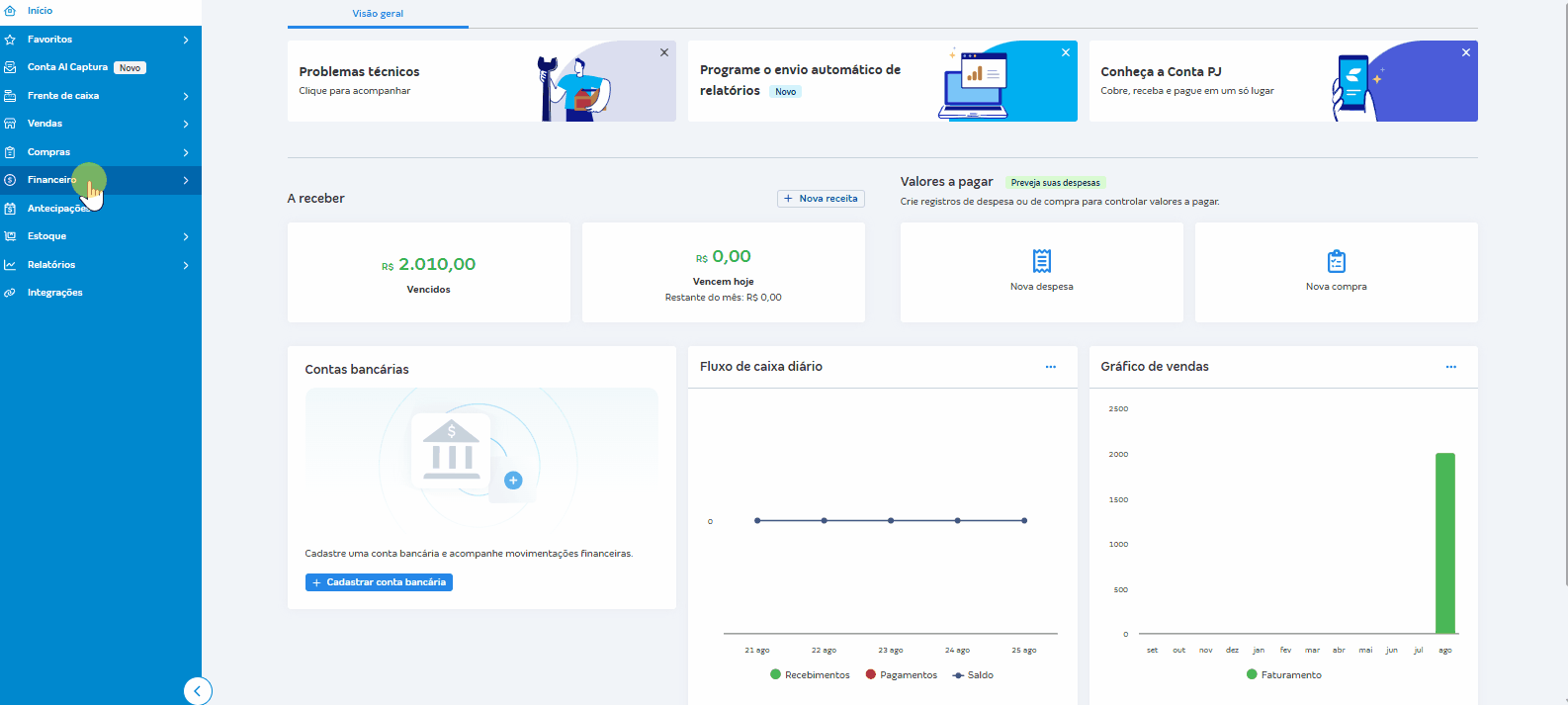Open Fluxo de caixa diário options menu
This screenshot has height=705, width=1568.
click(x=1050, y=367)
